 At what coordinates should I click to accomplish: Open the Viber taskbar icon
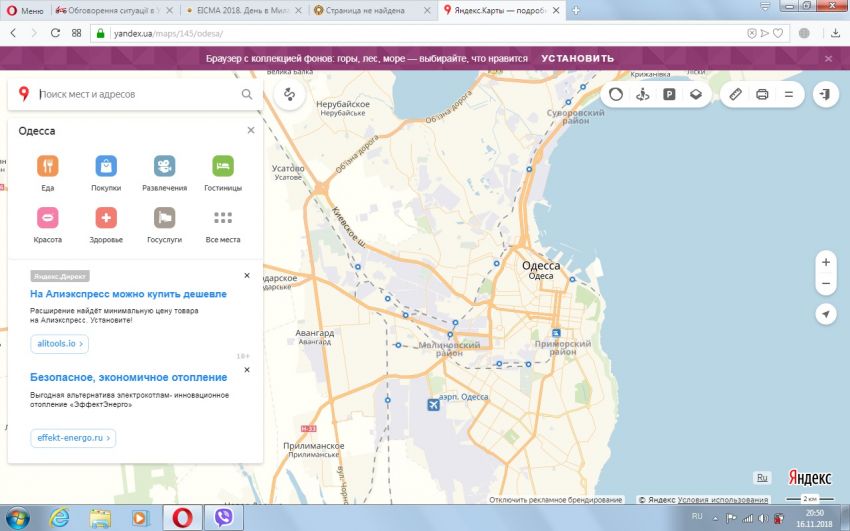pos(224,518)
